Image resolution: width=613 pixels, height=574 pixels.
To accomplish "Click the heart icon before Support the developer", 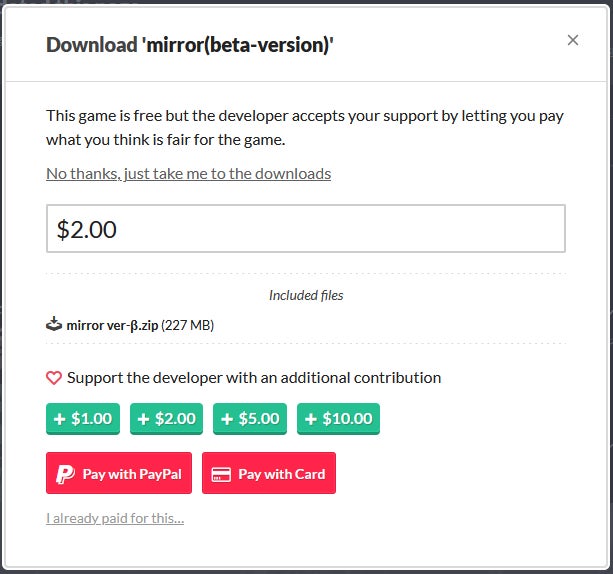I will (54, 378).
